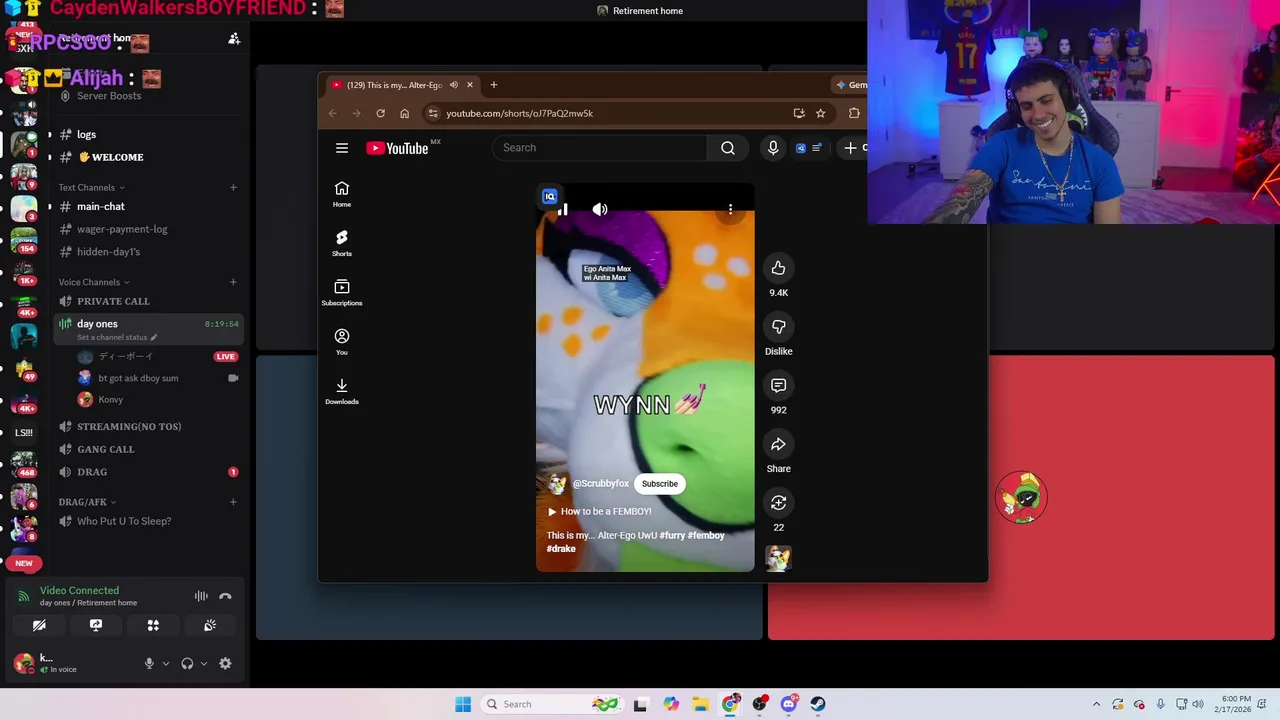The width and height of the screenshot is (1280, 720).
Task: Click the LIVE badge on streaming user
Action: point(226,356)
